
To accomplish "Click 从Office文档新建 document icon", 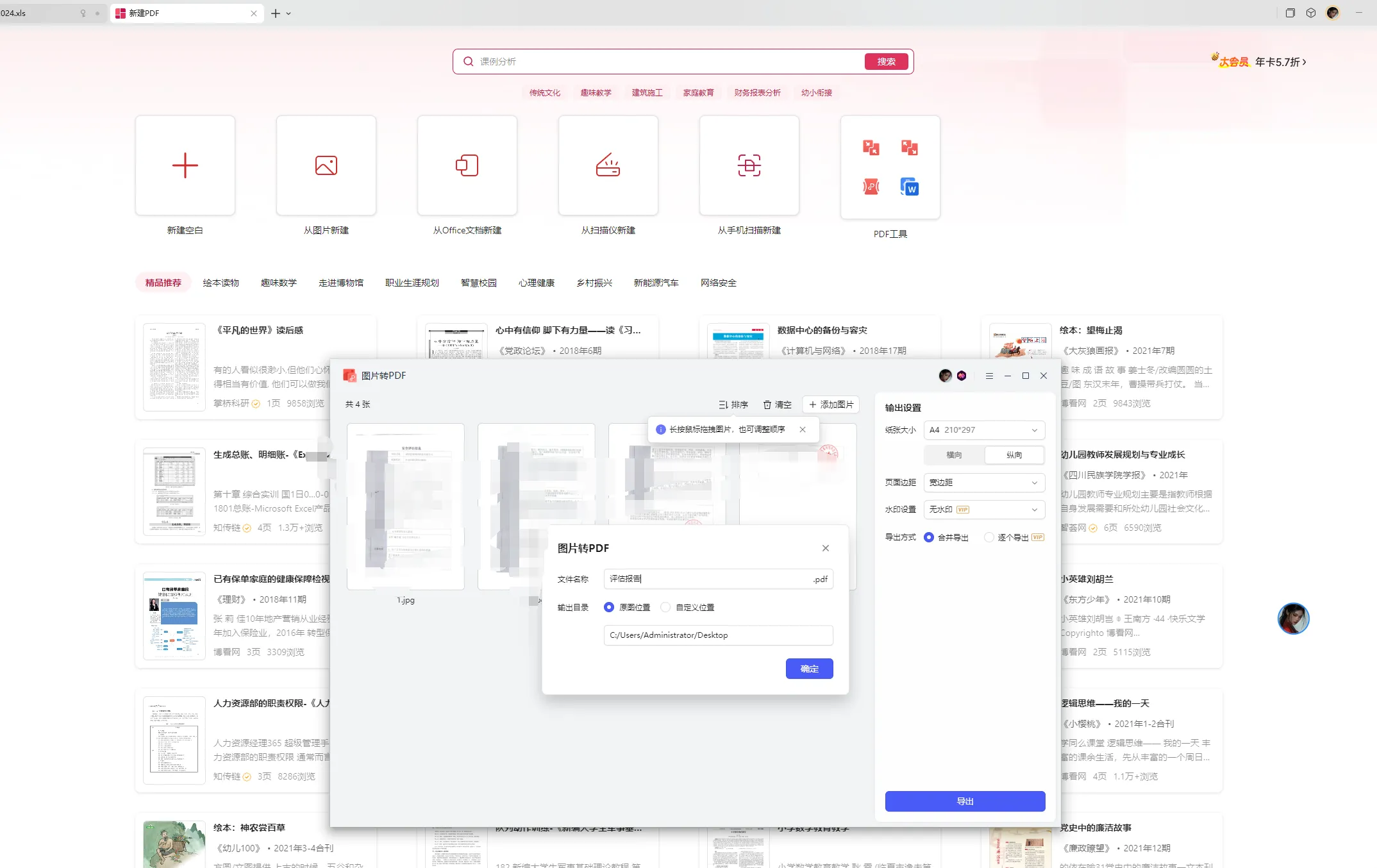I will (467, 165).
